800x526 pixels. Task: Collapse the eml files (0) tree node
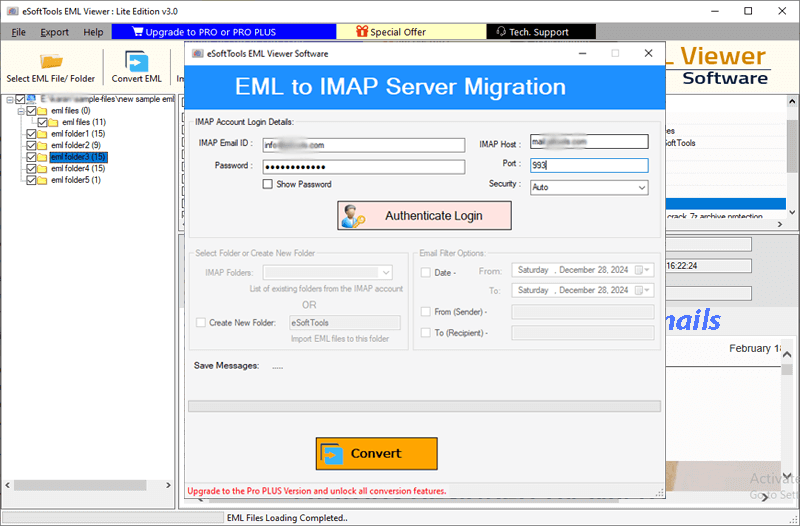tap(21, 111)
